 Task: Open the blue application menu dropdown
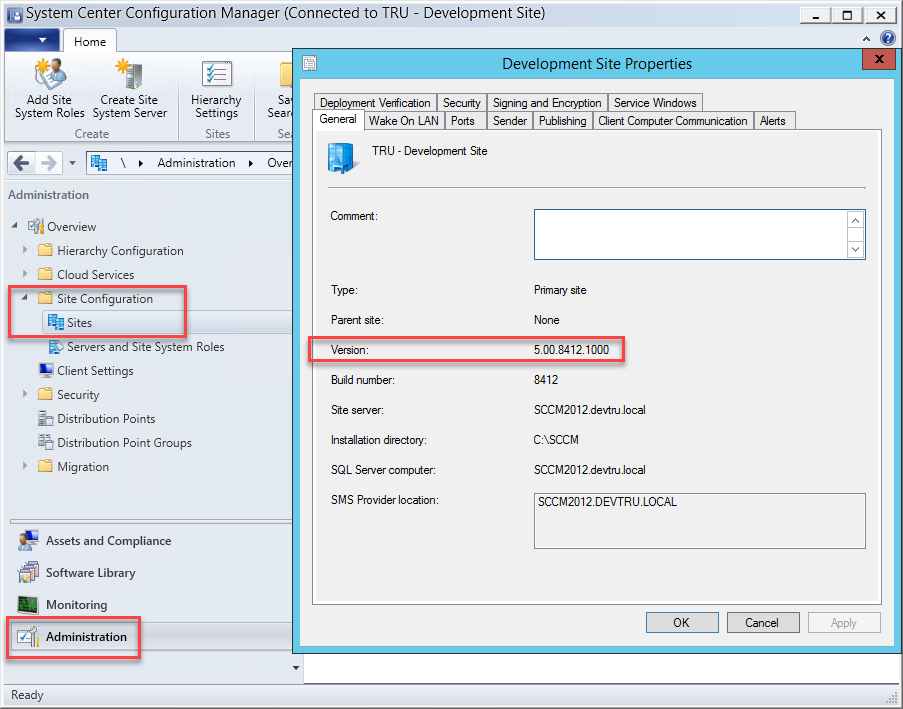click(x=32, y=40)
